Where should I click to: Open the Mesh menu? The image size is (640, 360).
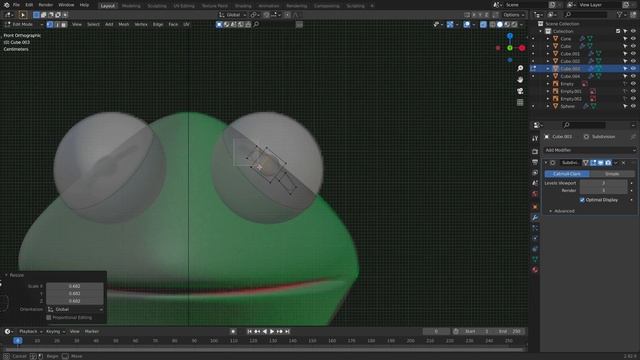click(x=124, y=24)
